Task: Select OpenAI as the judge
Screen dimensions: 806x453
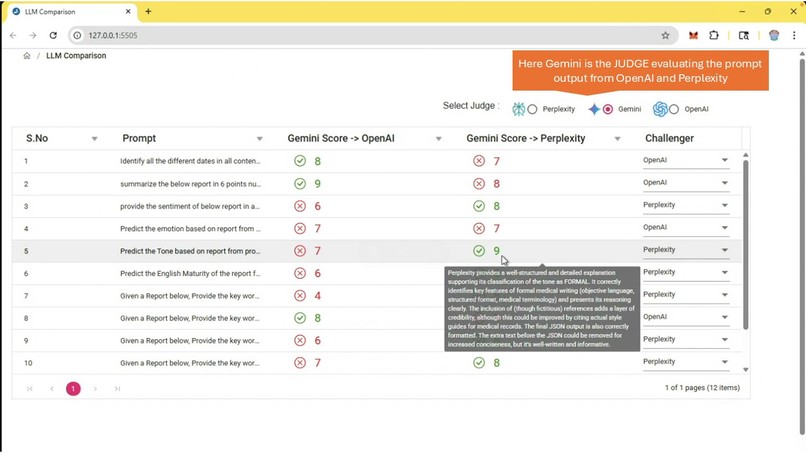Action: tap(674, 110)
